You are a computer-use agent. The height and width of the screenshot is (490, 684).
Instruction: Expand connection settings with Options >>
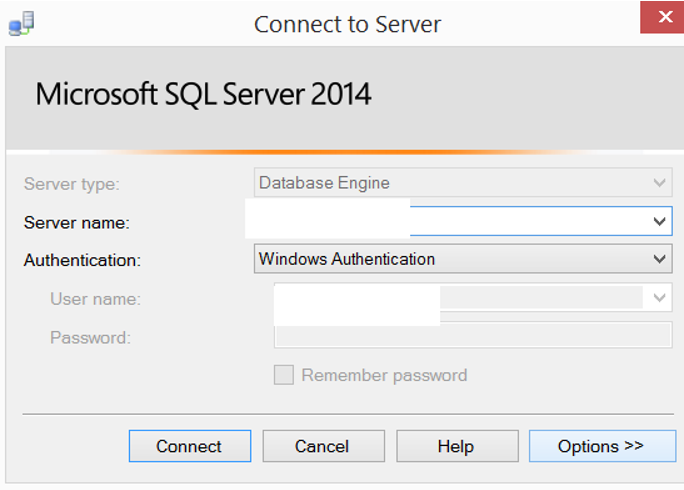602,446
